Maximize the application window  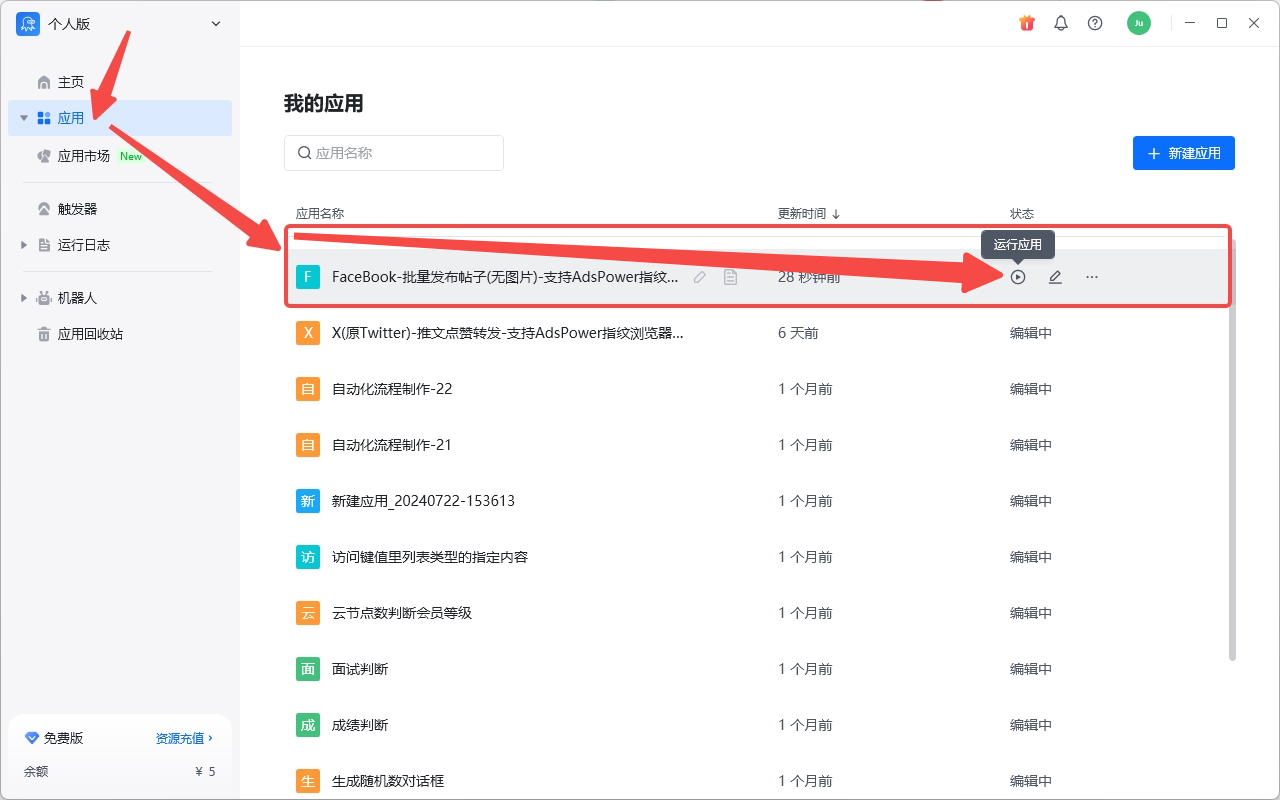1222,23
